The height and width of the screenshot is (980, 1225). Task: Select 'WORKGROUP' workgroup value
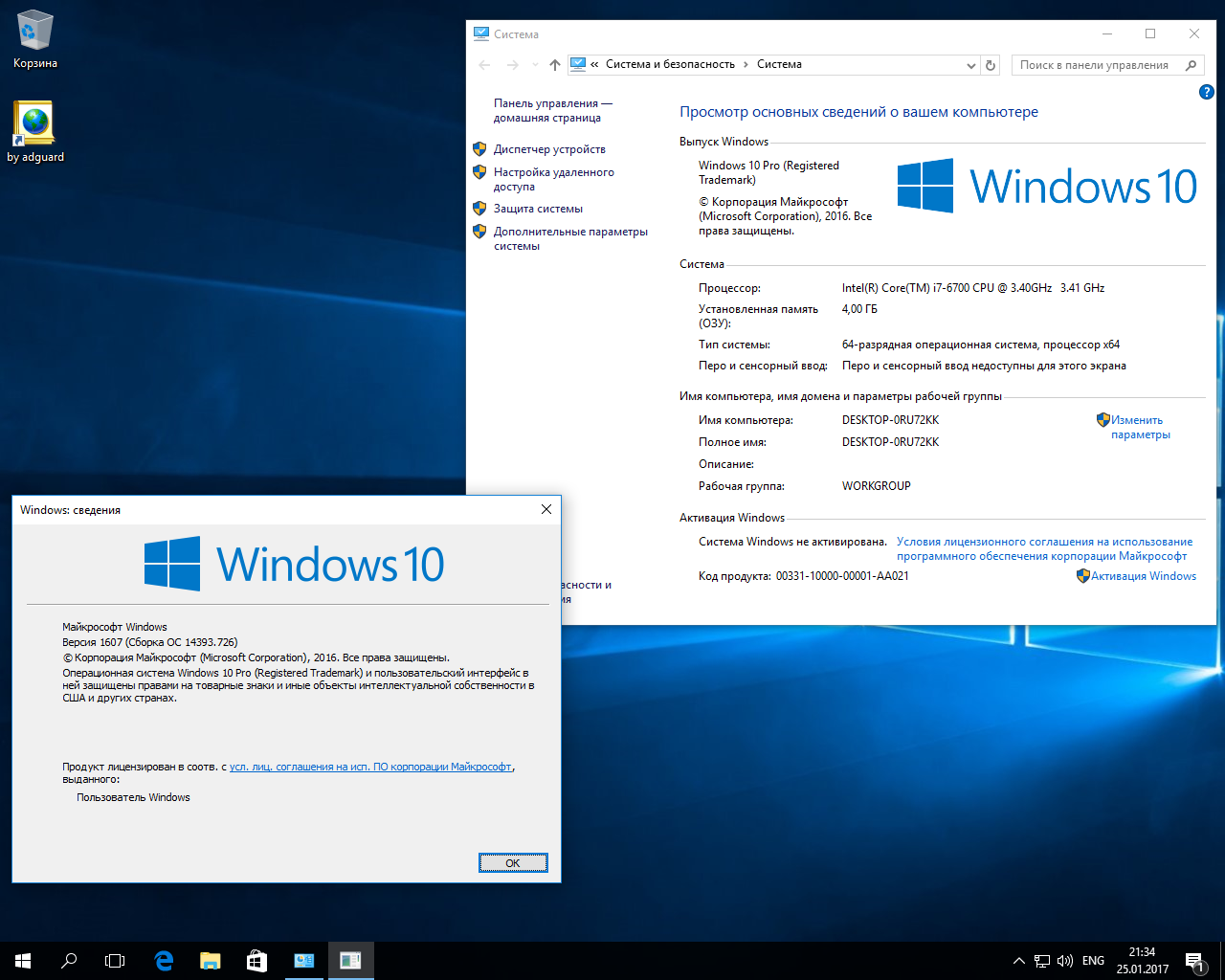click(x=876, y=486)
